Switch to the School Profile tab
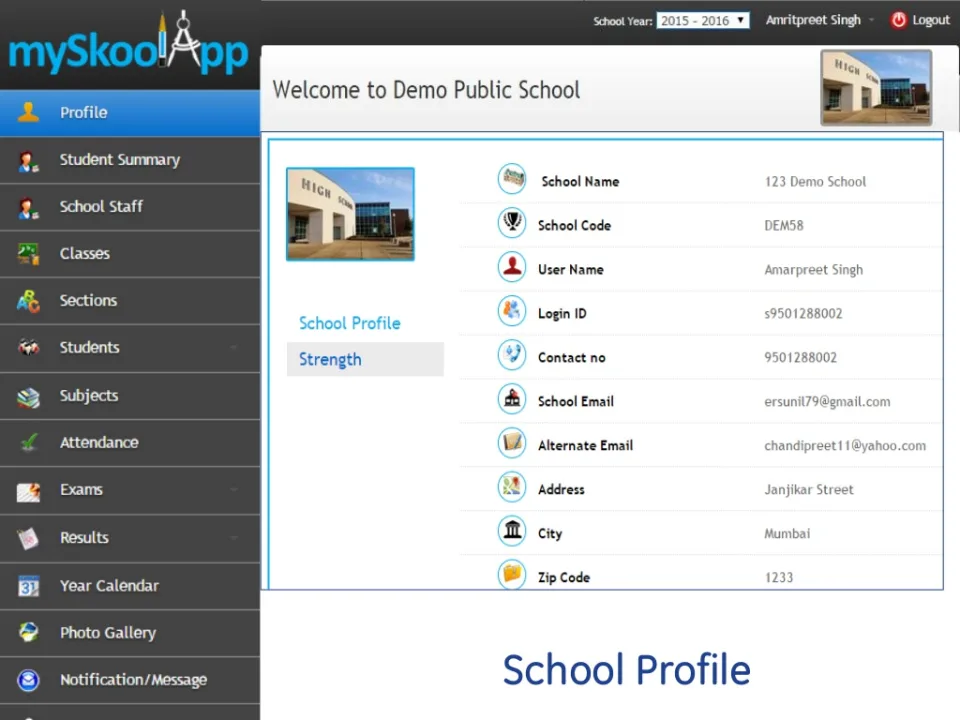The height and width of the screenshot is (720, 960). pyautogui.click(x=350, y=323)
